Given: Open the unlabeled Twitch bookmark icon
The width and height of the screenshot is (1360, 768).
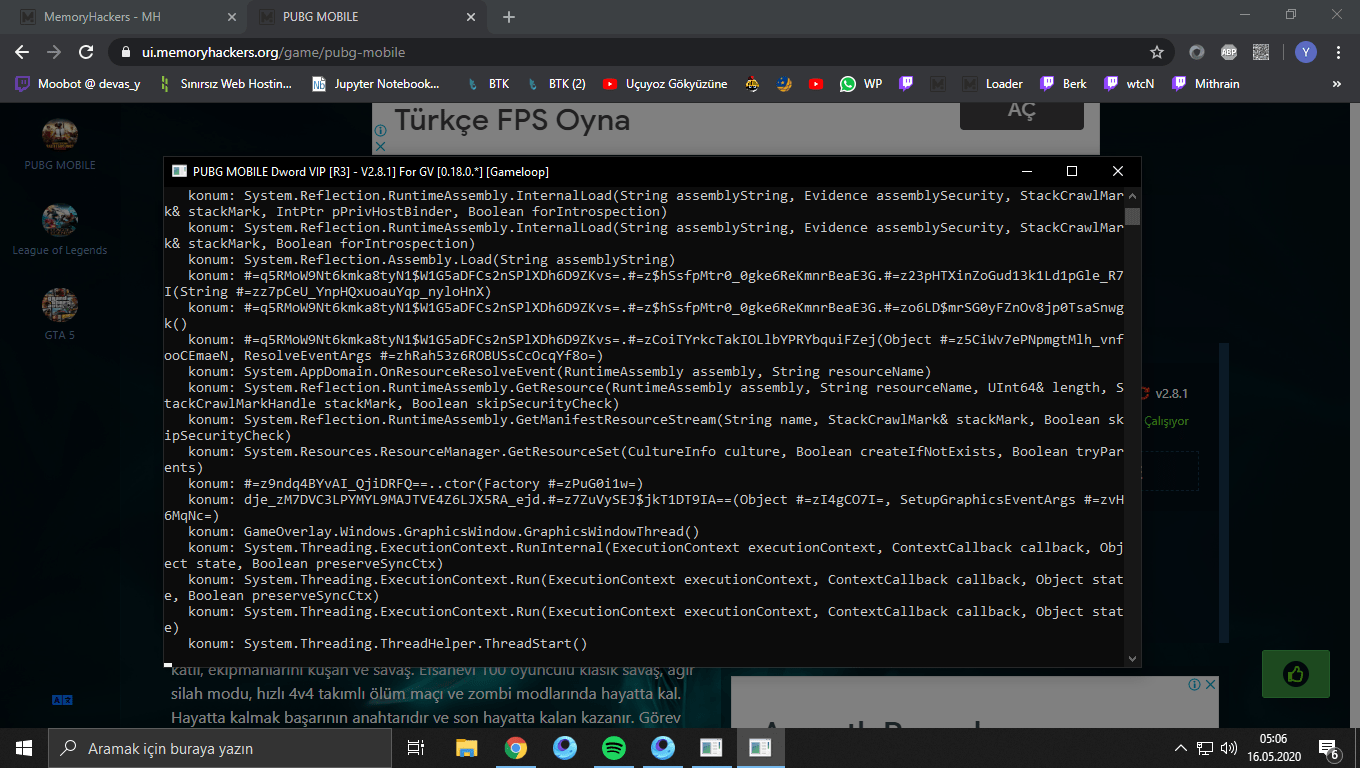Looking at the screenshot, I should (x=906, y=84).
